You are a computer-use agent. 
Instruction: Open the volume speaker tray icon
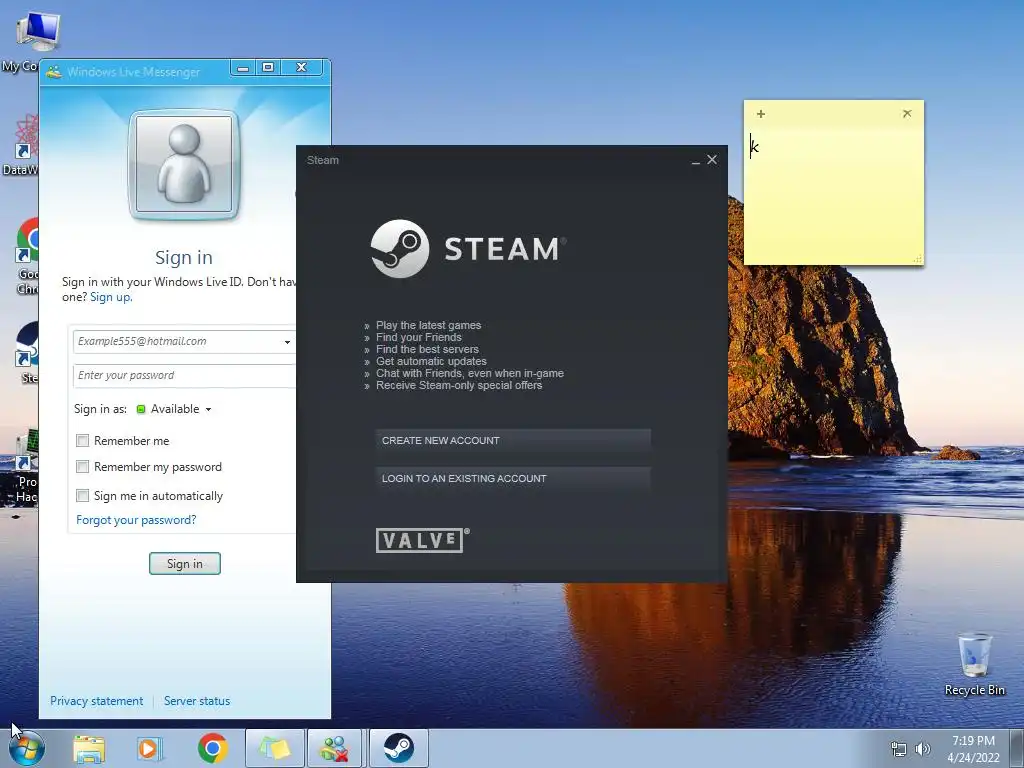922,749
